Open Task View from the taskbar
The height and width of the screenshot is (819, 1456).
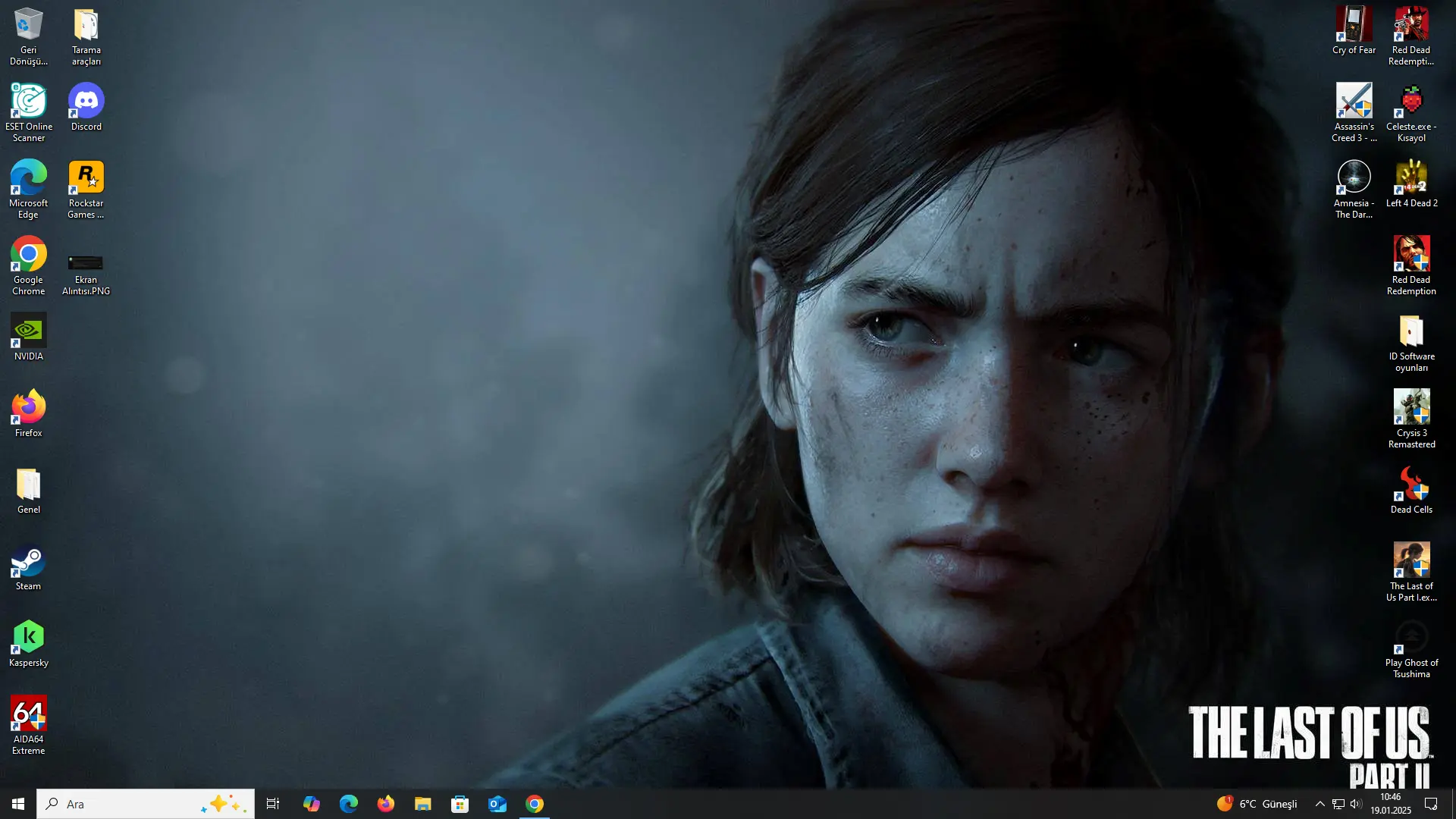click(273, 804)
